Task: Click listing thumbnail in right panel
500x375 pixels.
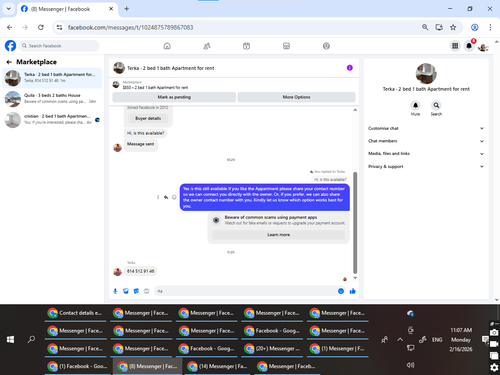Action: tap(426, 73)
